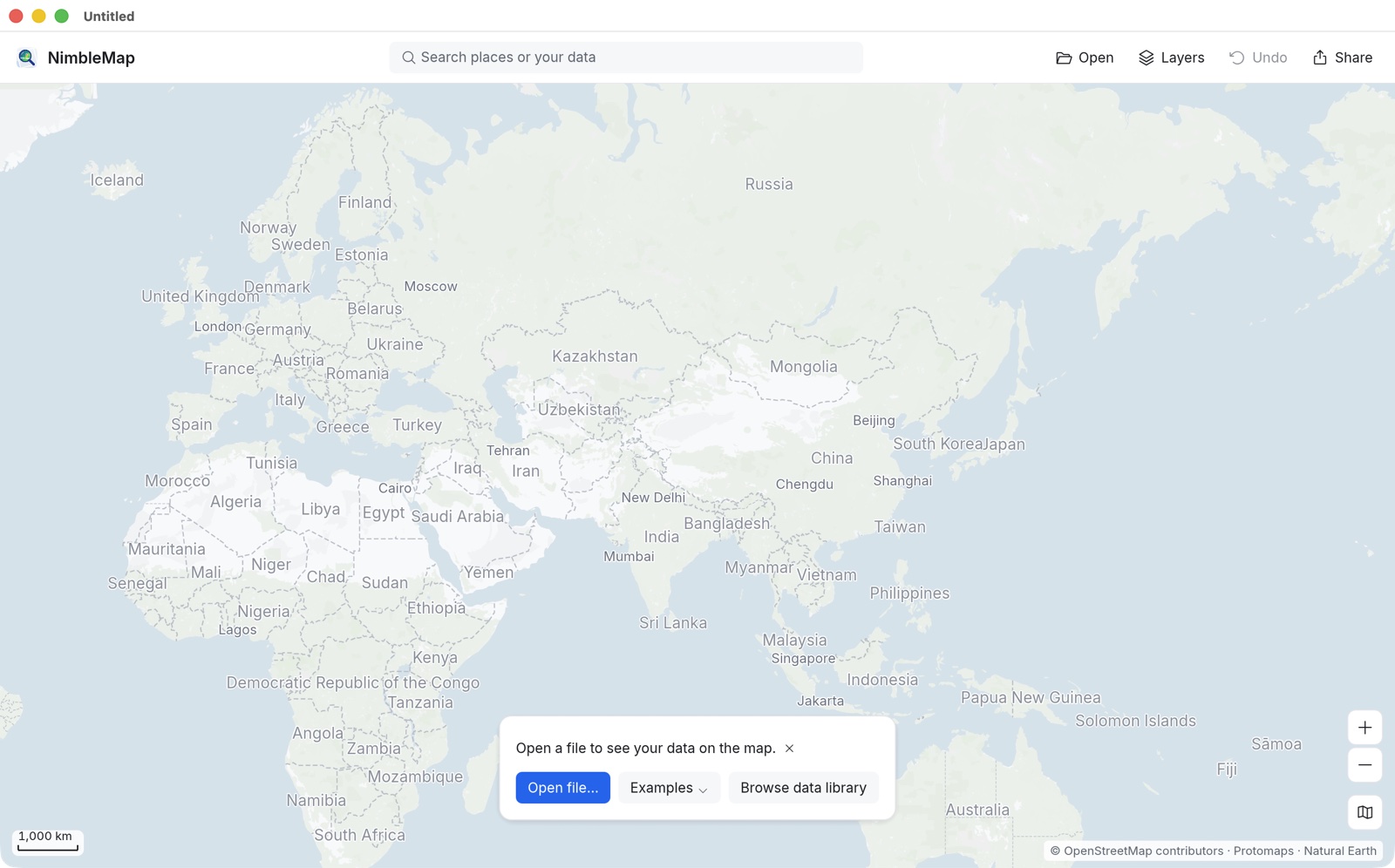Click the blue Open file... button
1395x868 pixels.
[562, 788]
